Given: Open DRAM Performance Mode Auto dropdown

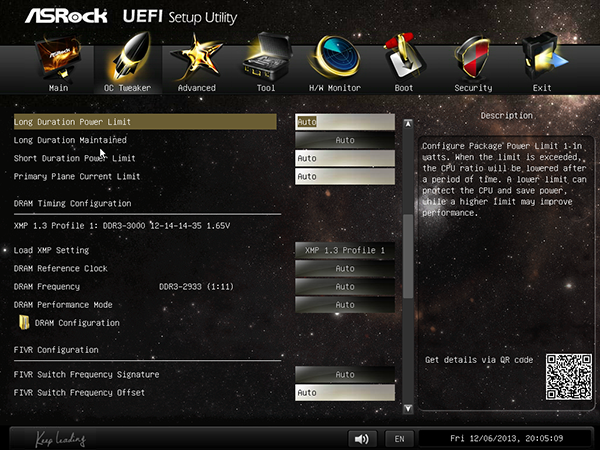Looking at the screenshot, I should click(345, 305).
